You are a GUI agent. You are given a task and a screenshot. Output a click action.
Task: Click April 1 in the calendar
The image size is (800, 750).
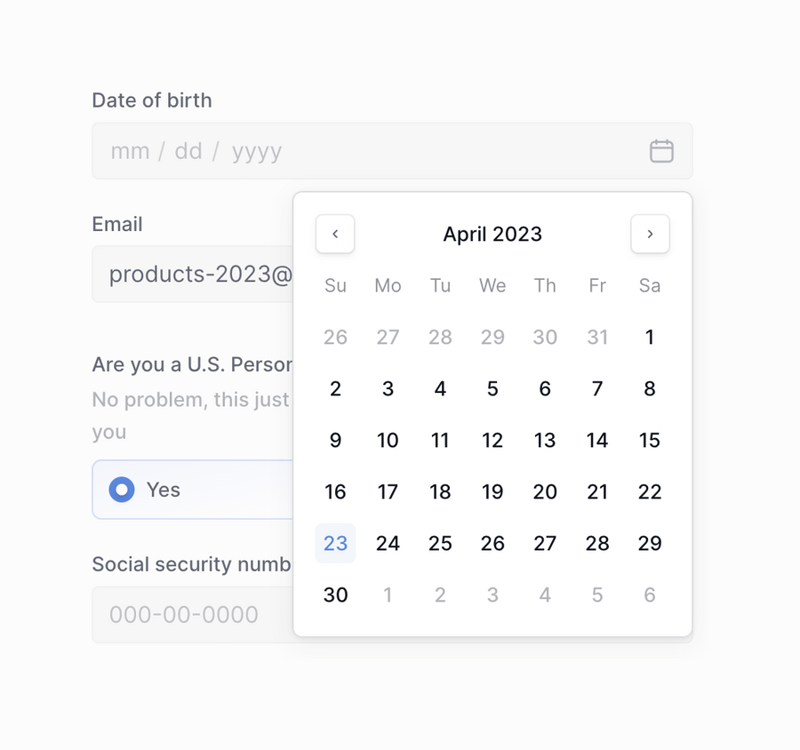tap(649, 337)
